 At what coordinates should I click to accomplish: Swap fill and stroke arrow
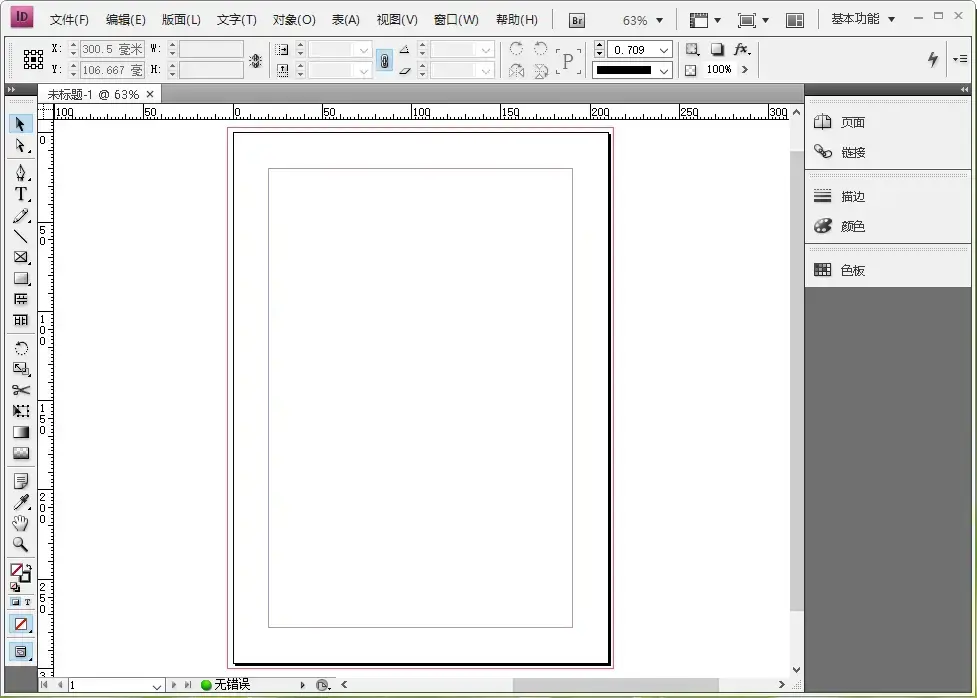27,567
